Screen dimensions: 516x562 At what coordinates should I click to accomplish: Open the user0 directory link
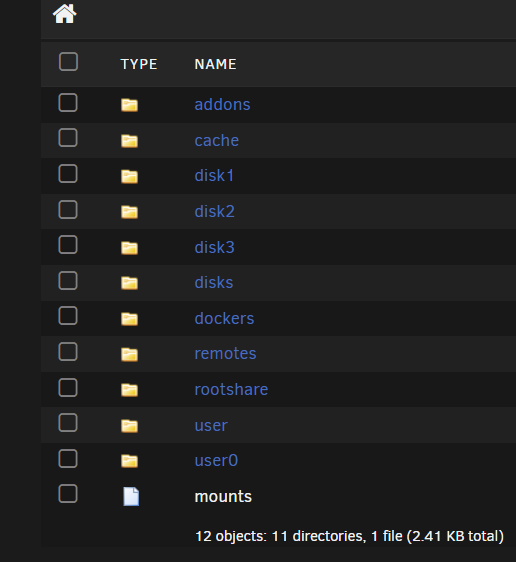click(216, 461)
